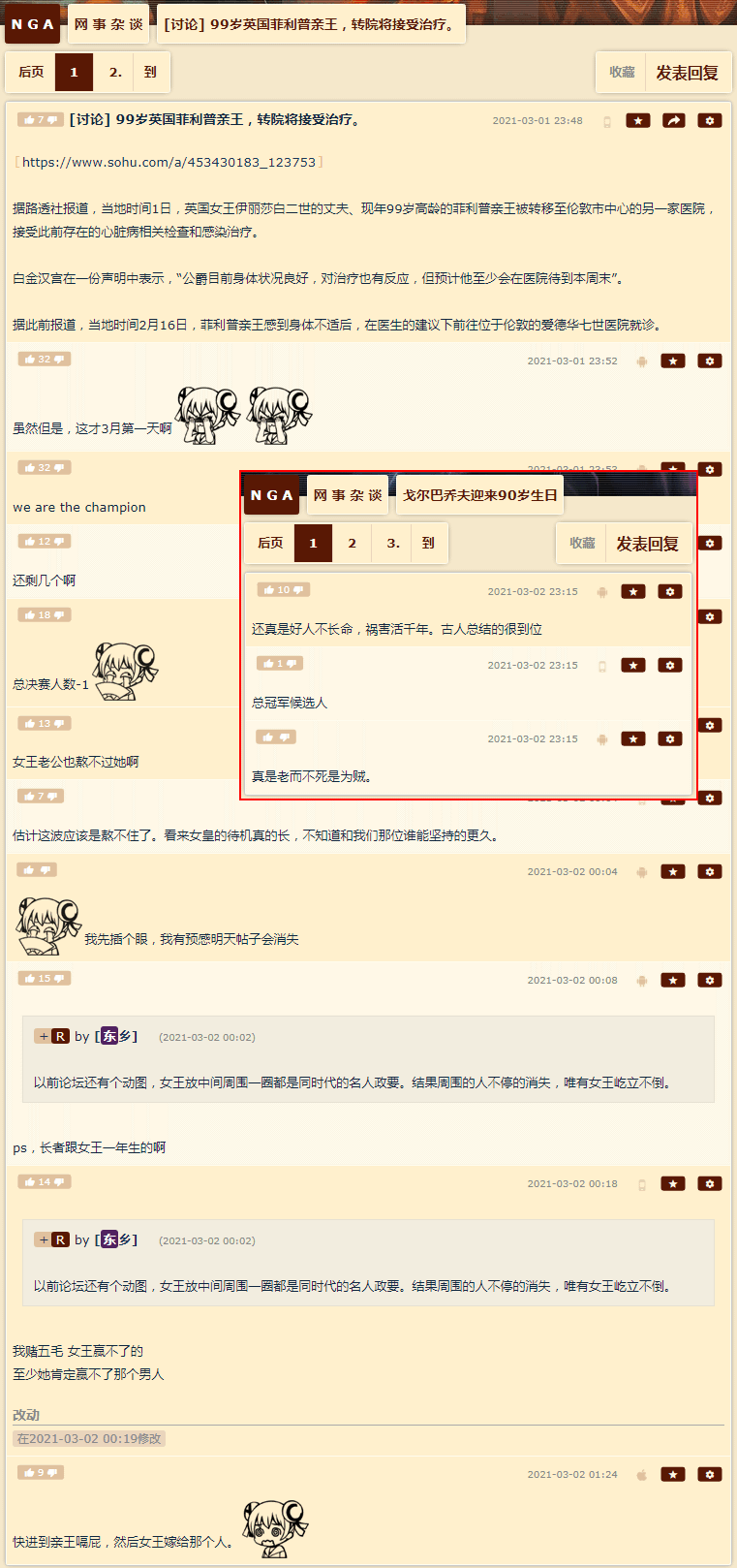The width and height of the screenshot is (737, 1568).
Task: Toggle the 10 upvote on the popup's first reply
Action: pos(283,589)
